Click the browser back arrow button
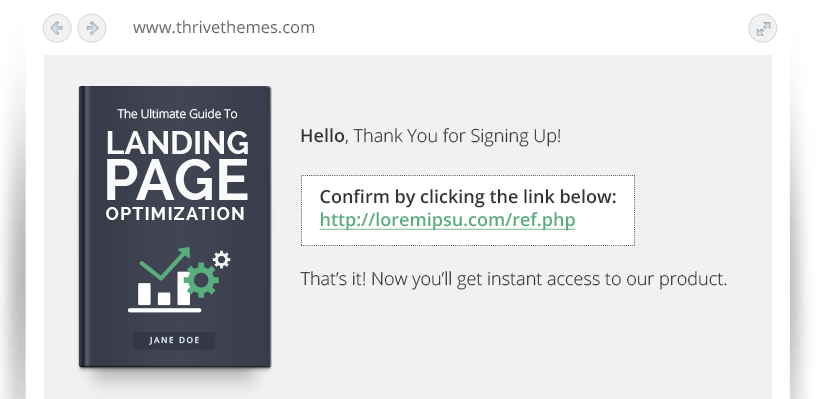The image size is (820, 399). pyautogui.click(x=57, y=28)
